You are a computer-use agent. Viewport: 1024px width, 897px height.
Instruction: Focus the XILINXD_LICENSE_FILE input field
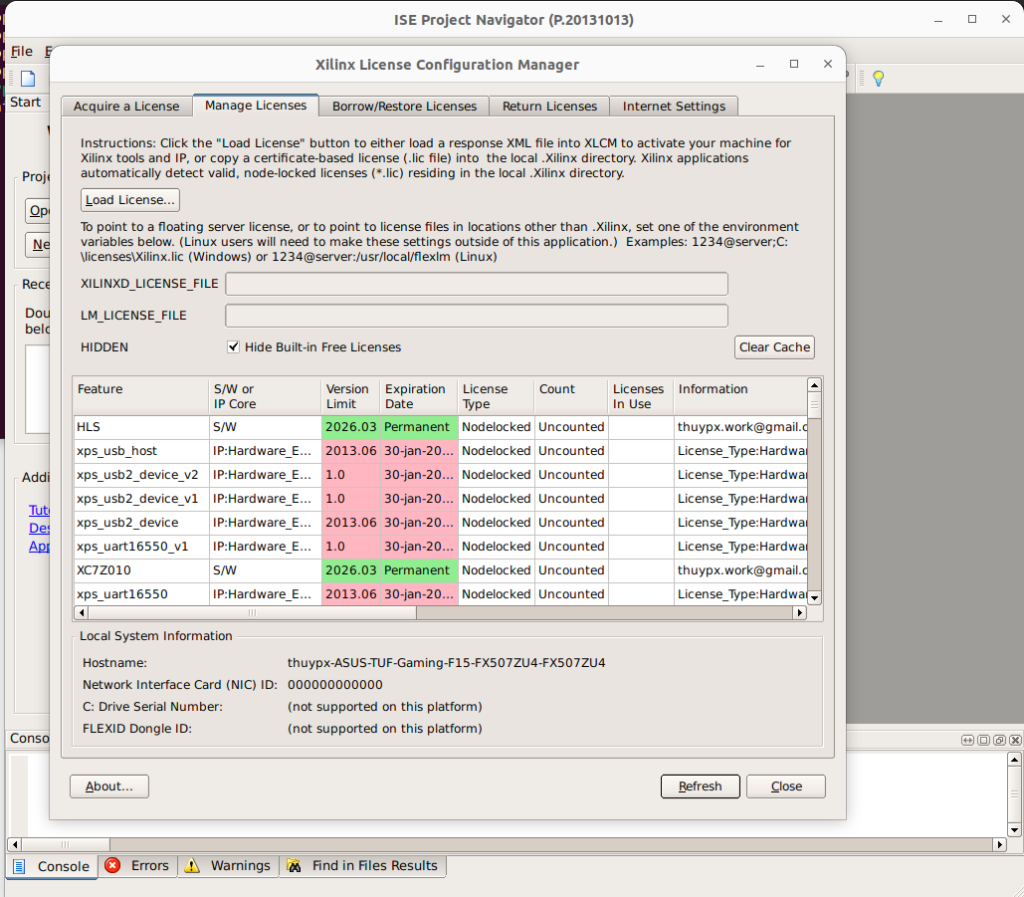(477, 283)
